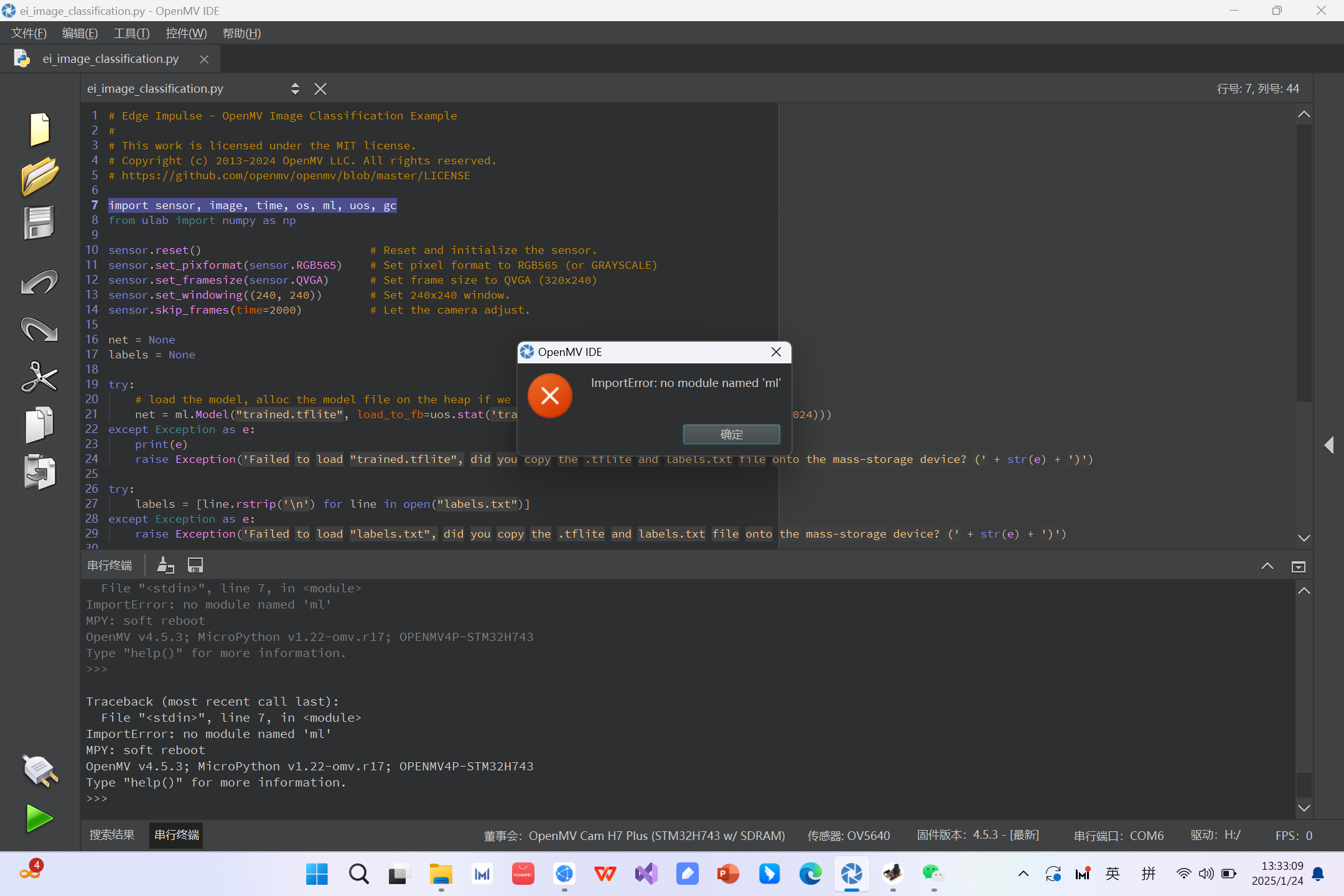Click line number 7 in gutter
The height and width of the screenshot is (896, 1344).
(x=95, y=205)
